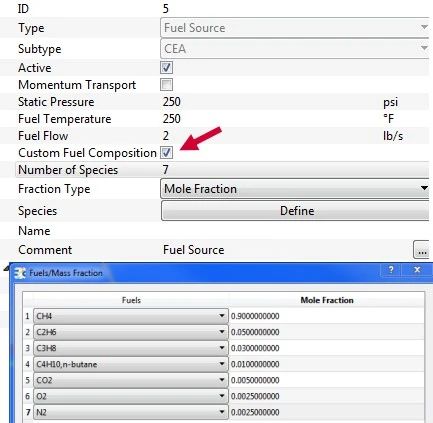The width and height of the screenshot is (433, 423).
Task: Enable the Momentum Transport checkbox
Action: 166,85
